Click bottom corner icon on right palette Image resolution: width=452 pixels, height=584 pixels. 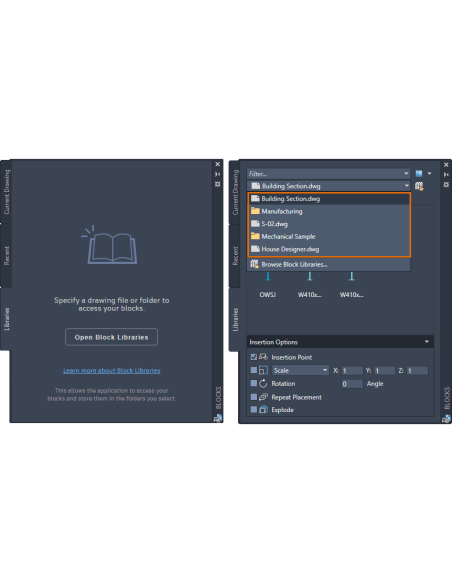click(x=446, y=419)
